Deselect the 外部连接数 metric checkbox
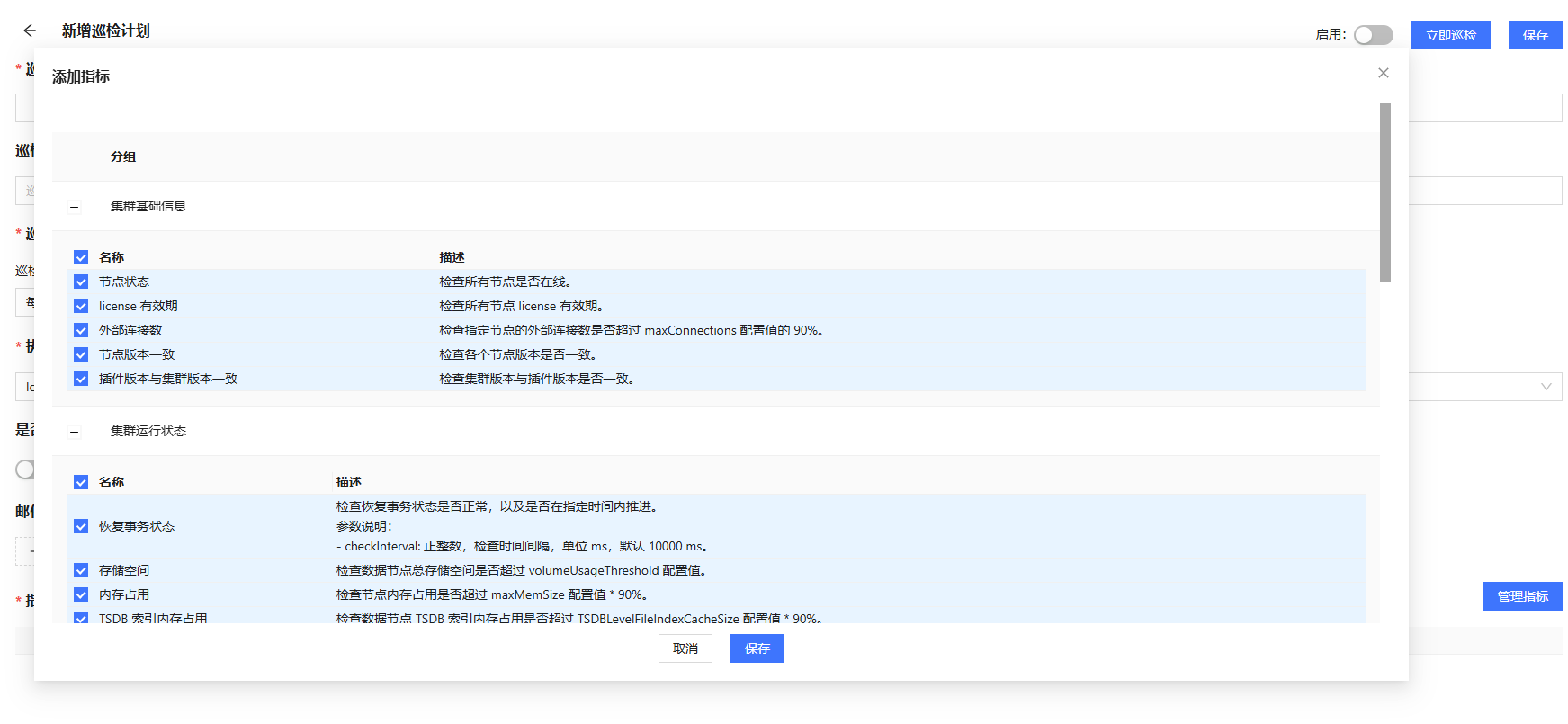The width and height of the screenshot is (1568, 724). pos(81,330)
